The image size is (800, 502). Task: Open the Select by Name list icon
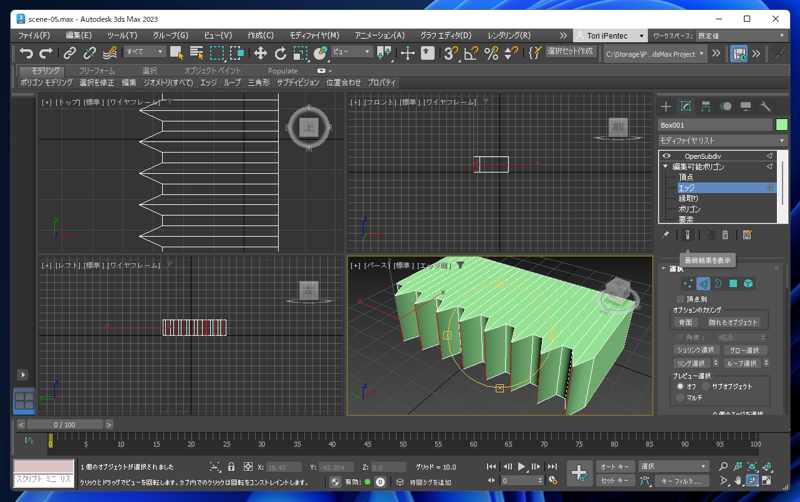pyautogui.click(x=196, y=53)
